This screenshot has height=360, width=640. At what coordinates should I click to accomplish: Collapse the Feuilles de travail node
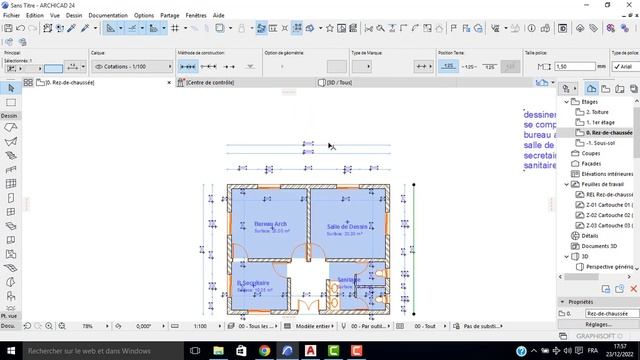(x=567, y=184)
